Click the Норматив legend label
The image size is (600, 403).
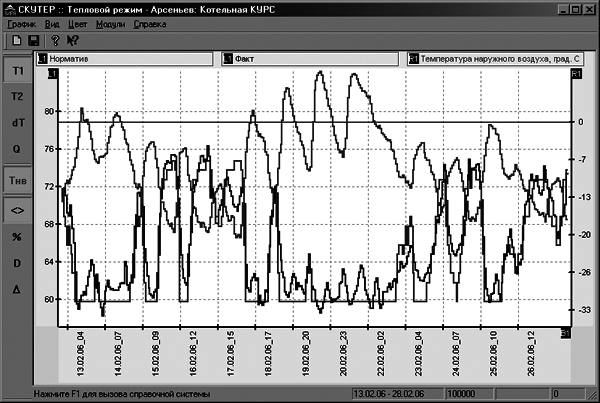(69, 59)
